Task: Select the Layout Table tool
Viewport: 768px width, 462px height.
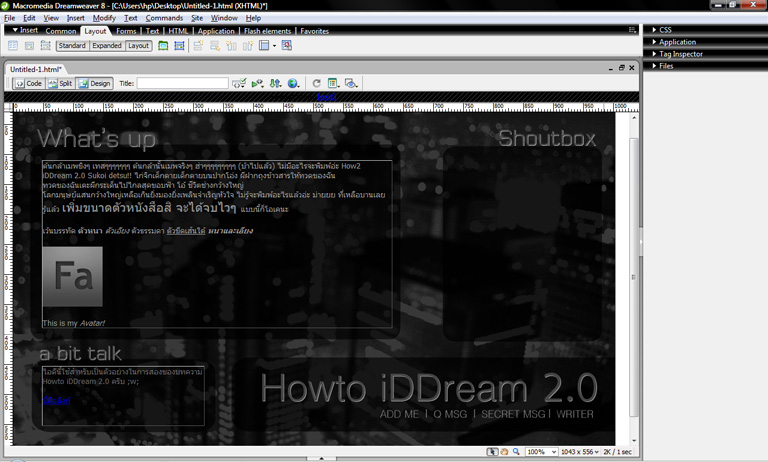Action: point(163,46)
